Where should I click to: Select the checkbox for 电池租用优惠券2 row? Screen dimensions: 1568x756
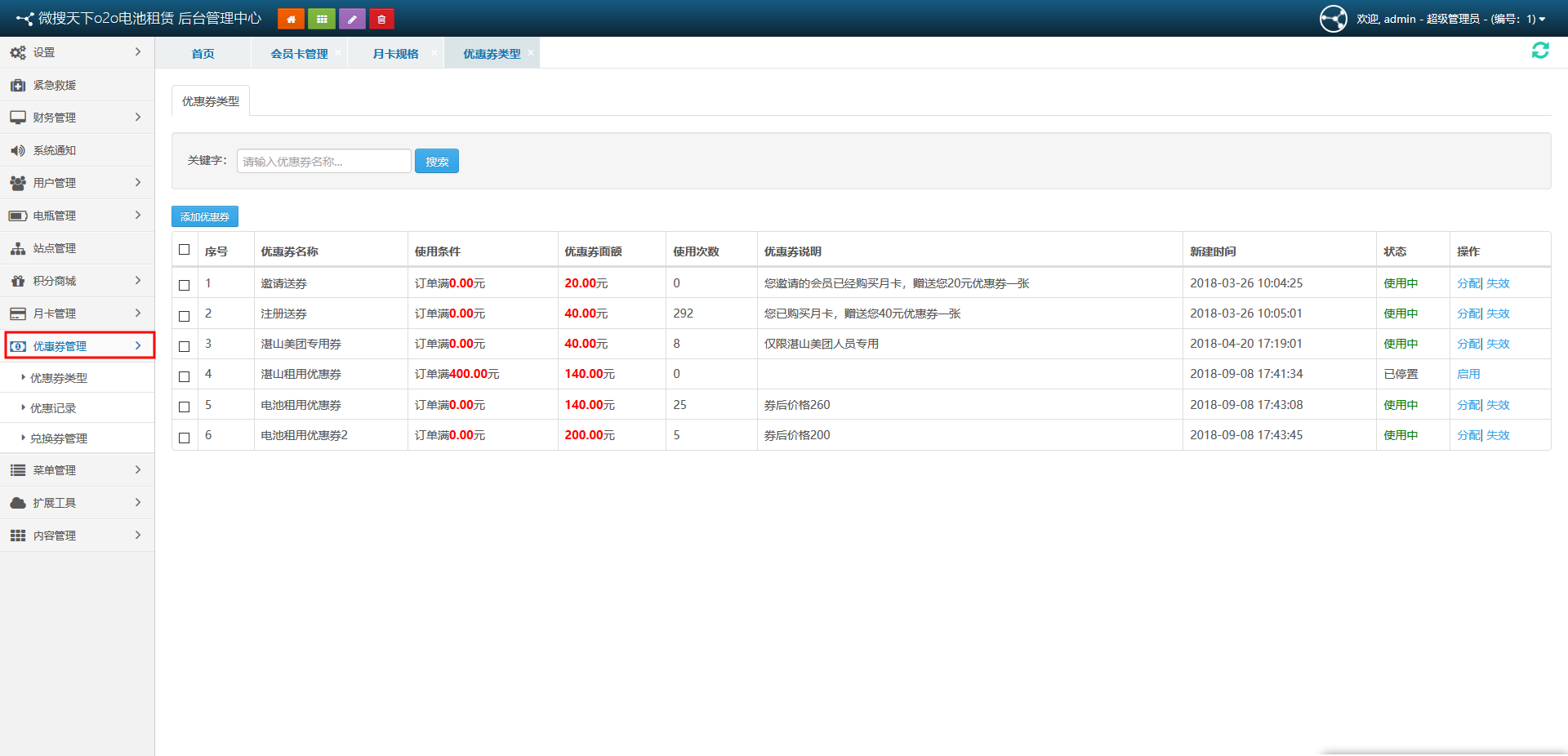coord(185,438)
